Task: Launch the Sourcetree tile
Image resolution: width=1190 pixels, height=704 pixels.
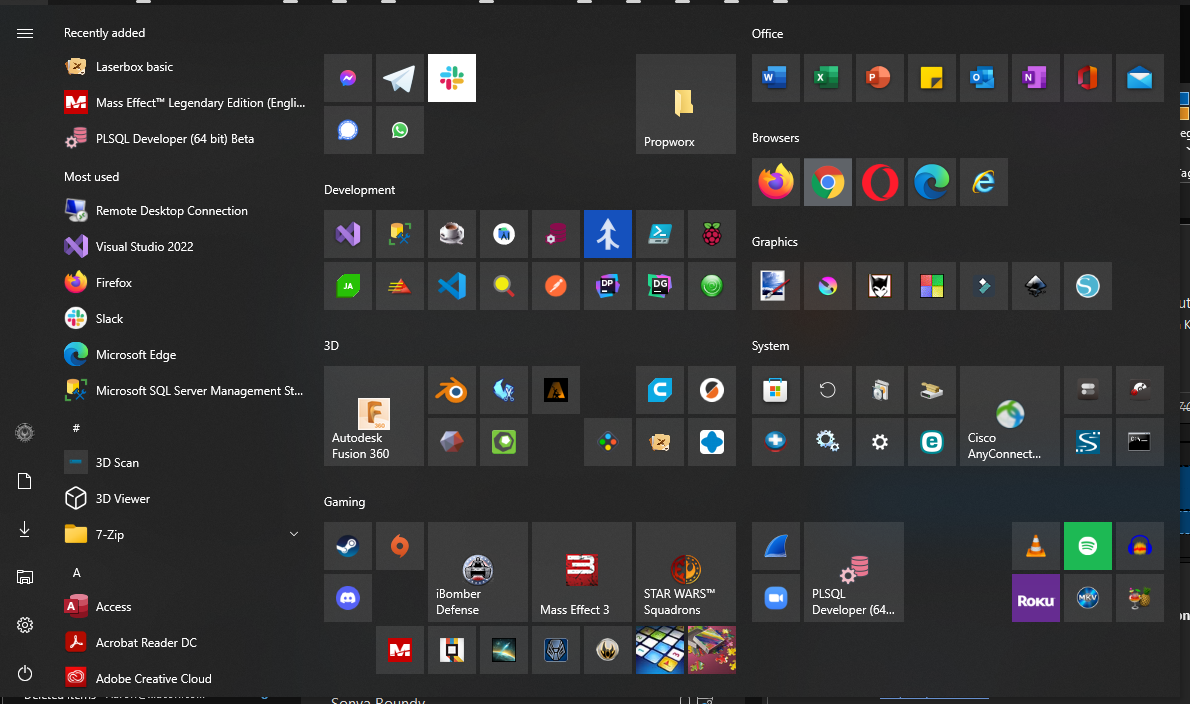Action: tap(607, 234)
